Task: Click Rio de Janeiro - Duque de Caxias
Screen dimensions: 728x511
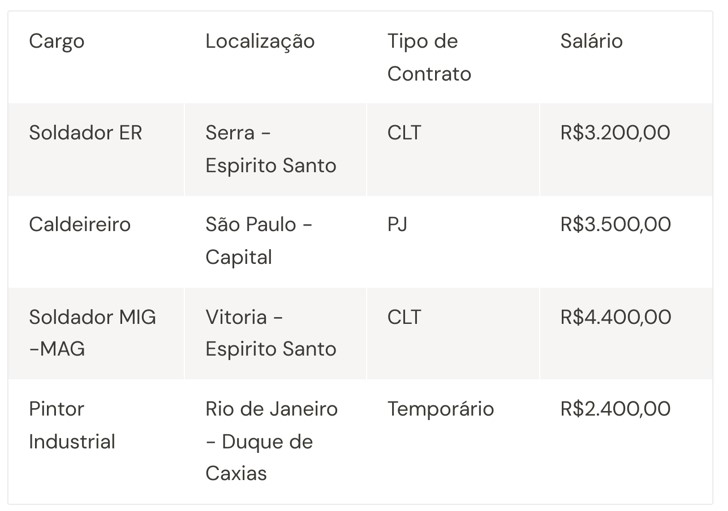Action: pos(272,441)
